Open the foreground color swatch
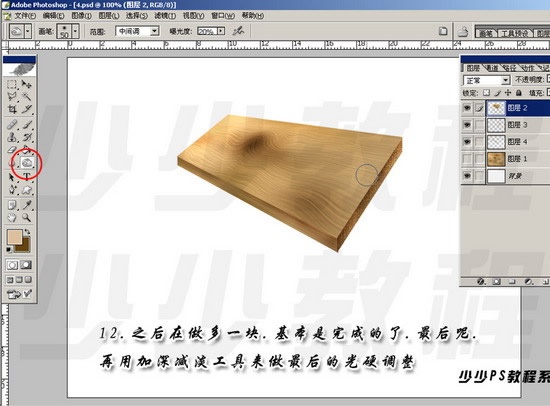This screenshot has height=406, width=550. click(15, 237)
